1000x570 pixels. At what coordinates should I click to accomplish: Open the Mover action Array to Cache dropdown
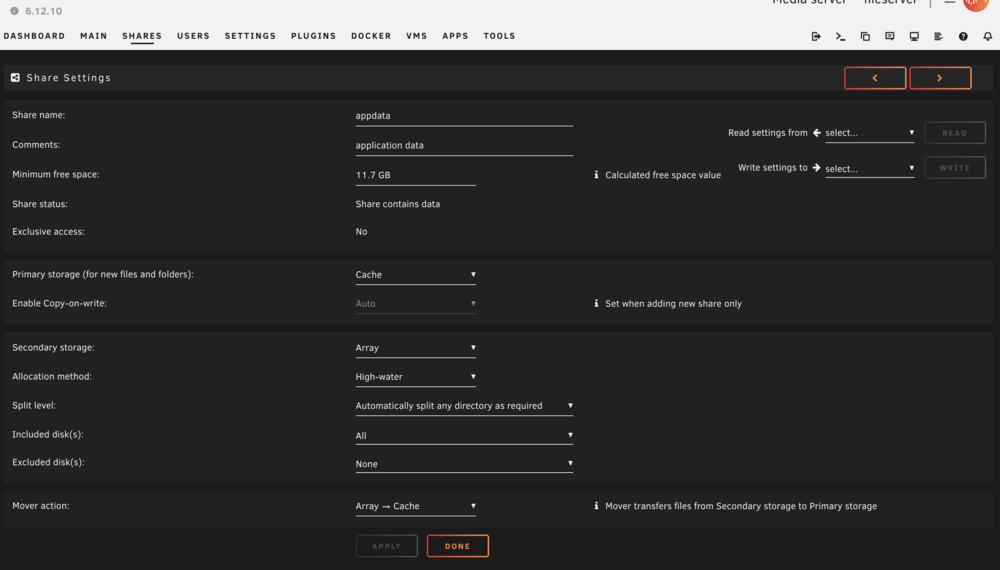[x=415, y=506]
